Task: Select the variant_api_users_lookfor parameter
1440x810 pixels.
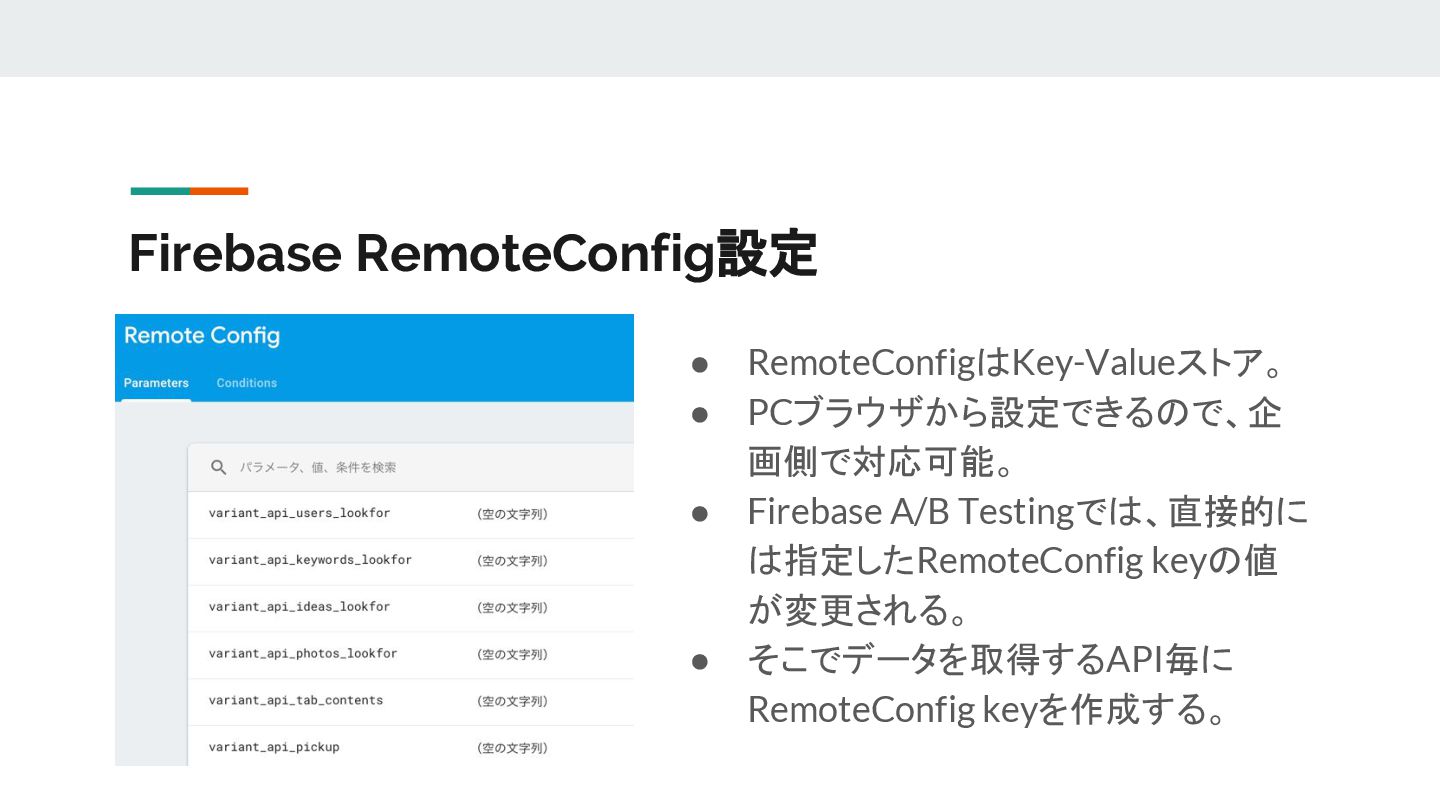Action: [299, 513]
